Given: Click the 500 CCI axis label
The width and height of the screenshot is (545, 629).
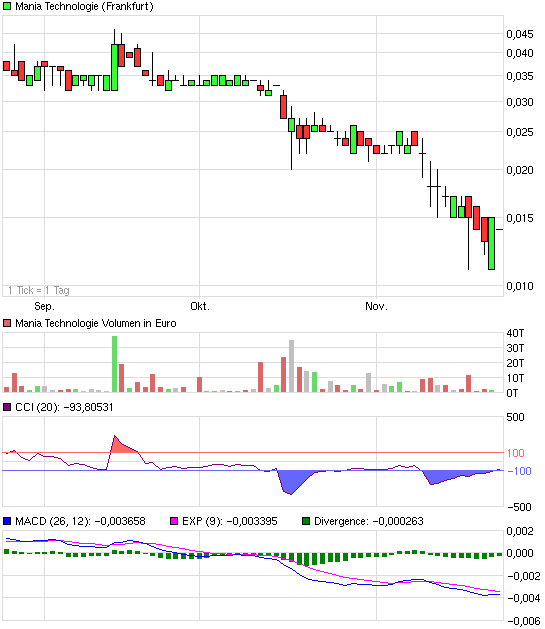Looking at the screenshot, I should tap(515, 417).
